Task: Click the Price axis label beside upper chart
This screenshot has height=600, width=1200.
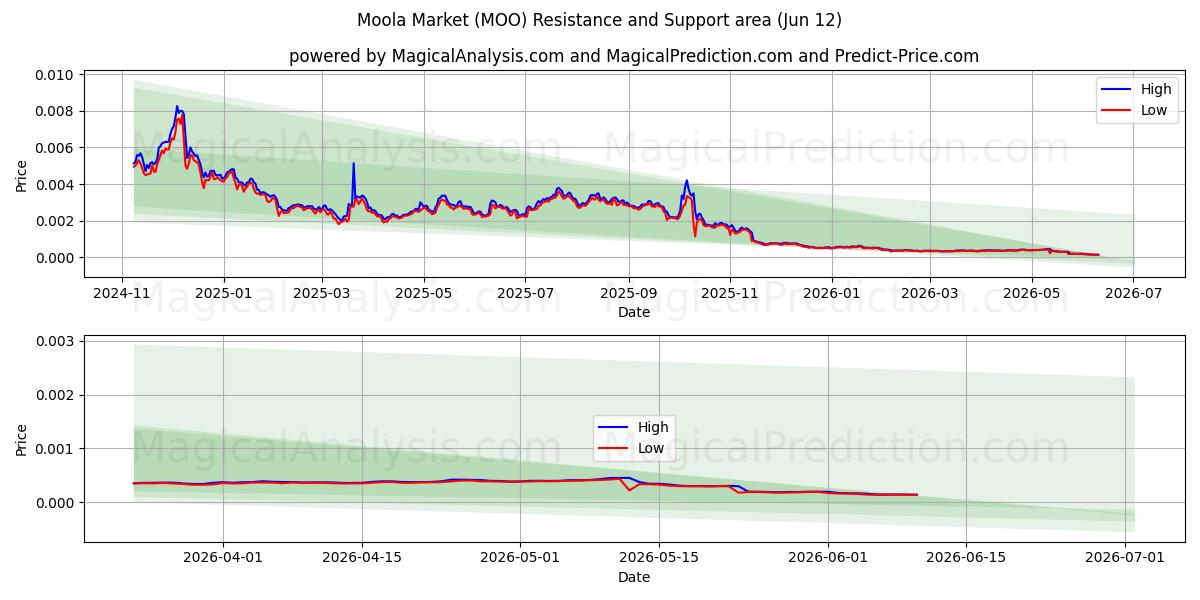Action: pos(22,174)
